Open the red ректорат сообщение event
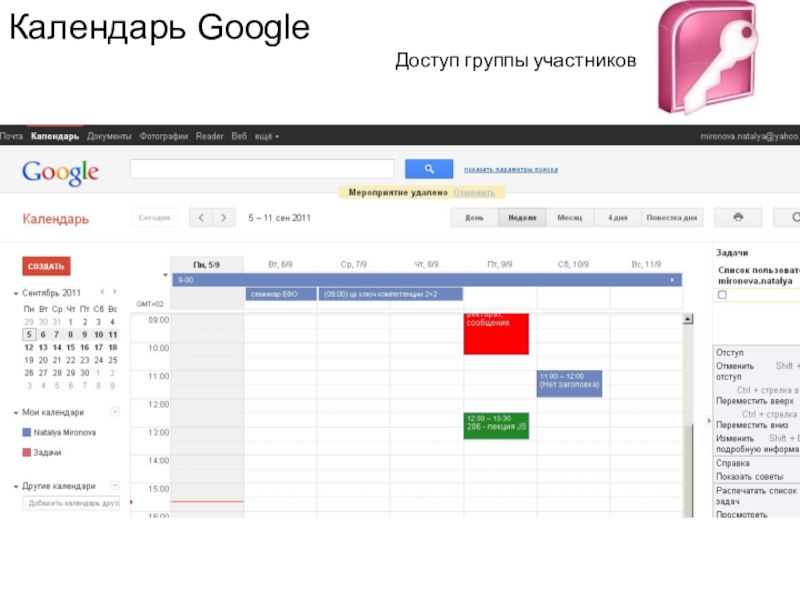Image resolution: width=800 pixels, height=600 pixels. pyautogui.click(x=496, y=334)
